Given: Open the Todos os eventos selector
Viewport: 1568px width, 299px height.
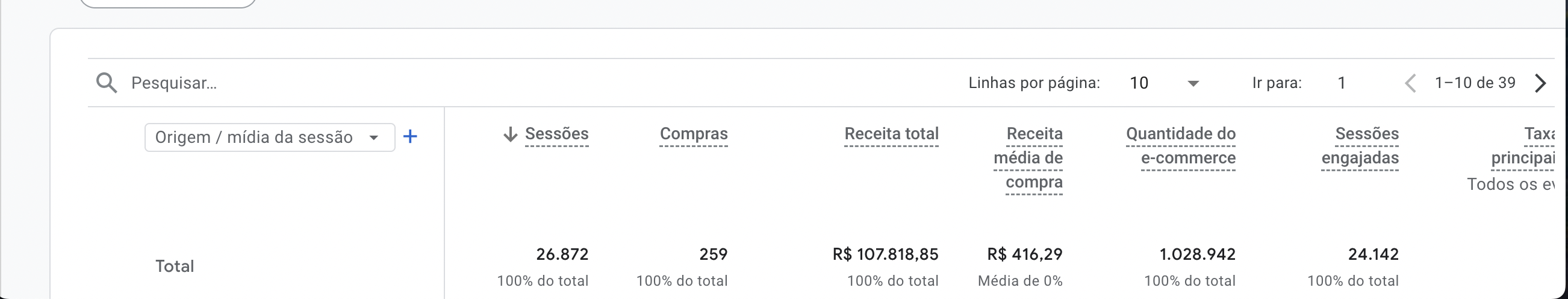Looking at the screenshot, I should (1511, 184).
